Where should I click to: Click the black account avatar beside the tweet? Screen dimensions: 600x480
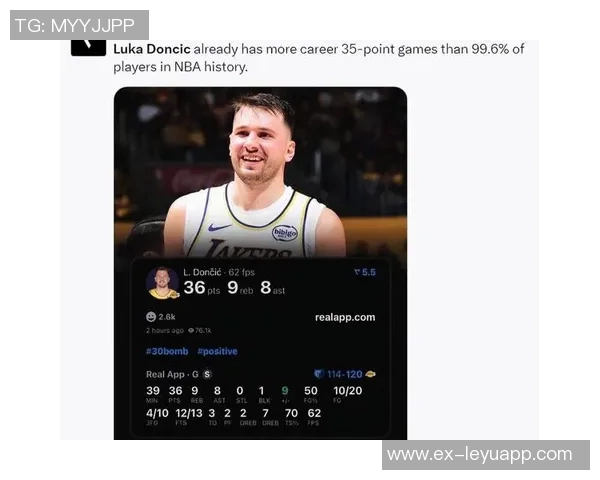click(88, 47)
